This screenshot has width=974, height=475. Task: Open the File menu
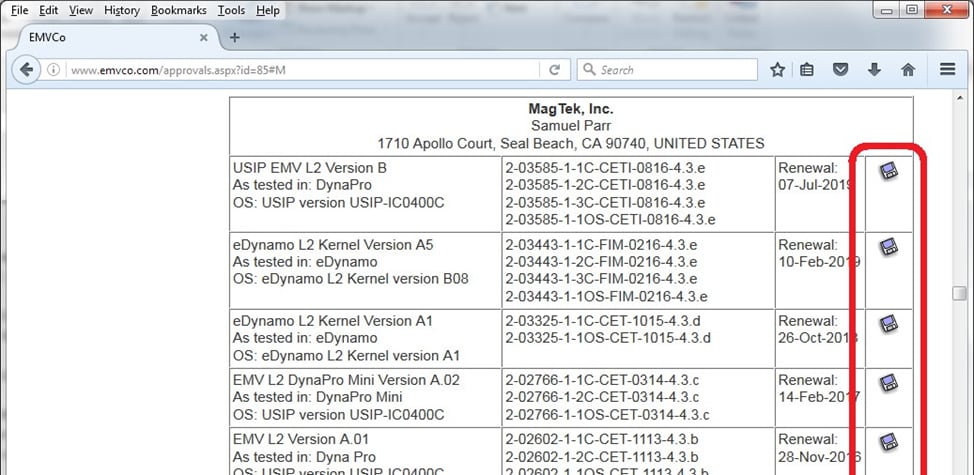19,11
